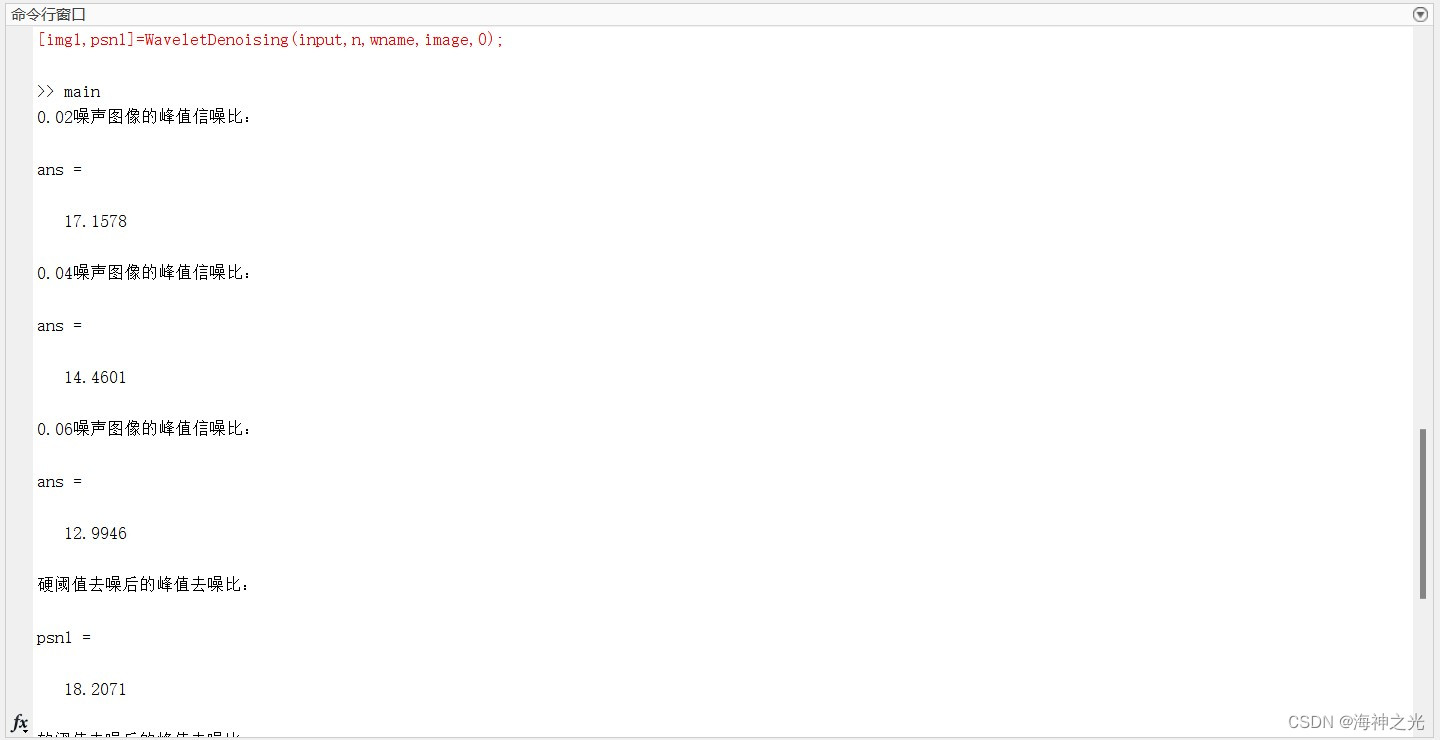Open the command window actions dropdown arrow
This screenshot has height=740, width=1440.
[1420, 14]
